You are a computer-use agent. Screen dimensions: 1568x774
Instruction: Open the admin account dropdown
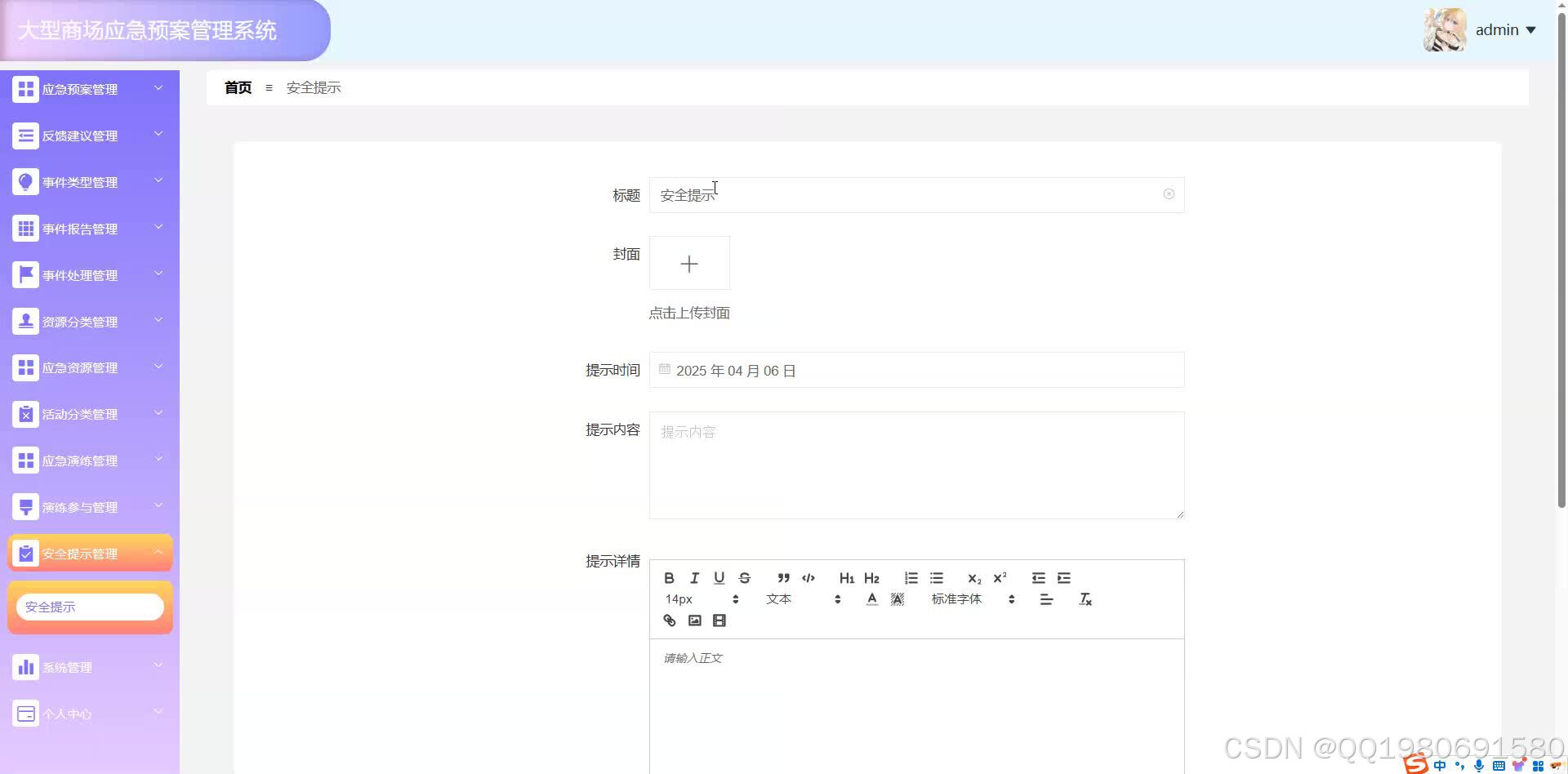tap(1504, 29)
